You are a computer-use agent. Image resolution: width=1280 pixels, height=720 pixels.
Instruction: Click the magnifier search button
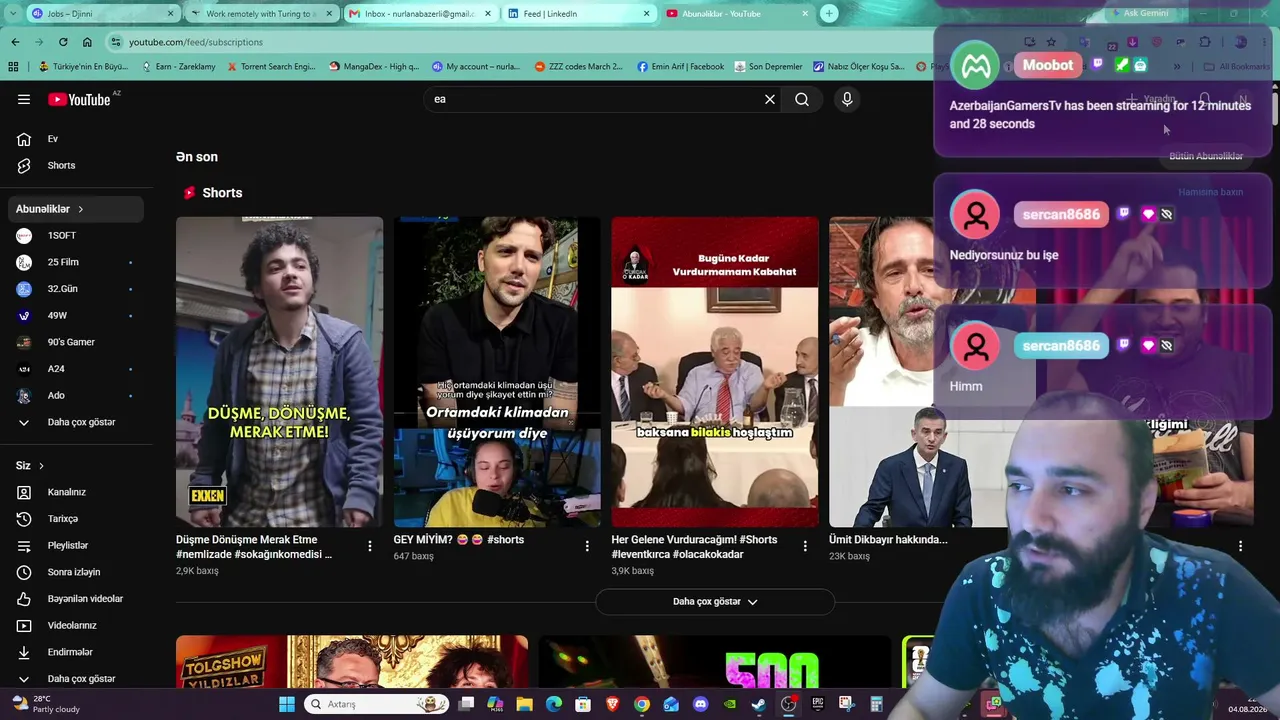click(x=802, y=99)
